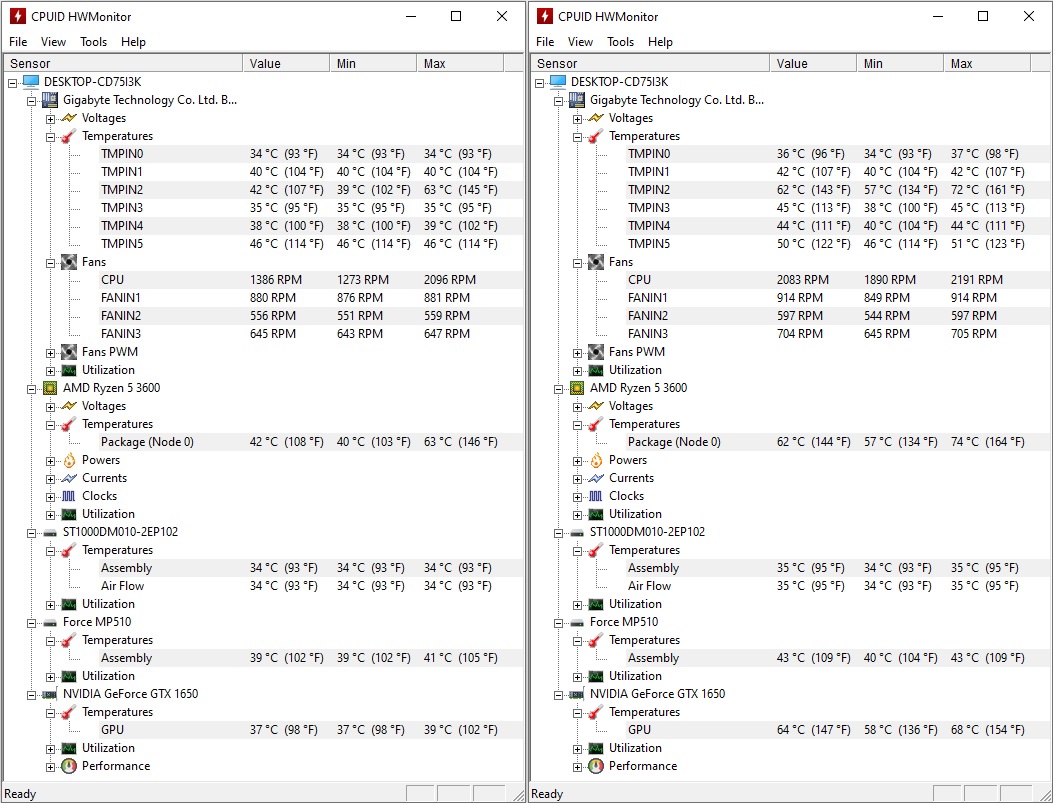The height and width of the screenshot is (803, 1054).
Task: Click the DESKTOP-CD75I3K computer icon in right window
Action: pyautogui.click(x=558, y=82)
